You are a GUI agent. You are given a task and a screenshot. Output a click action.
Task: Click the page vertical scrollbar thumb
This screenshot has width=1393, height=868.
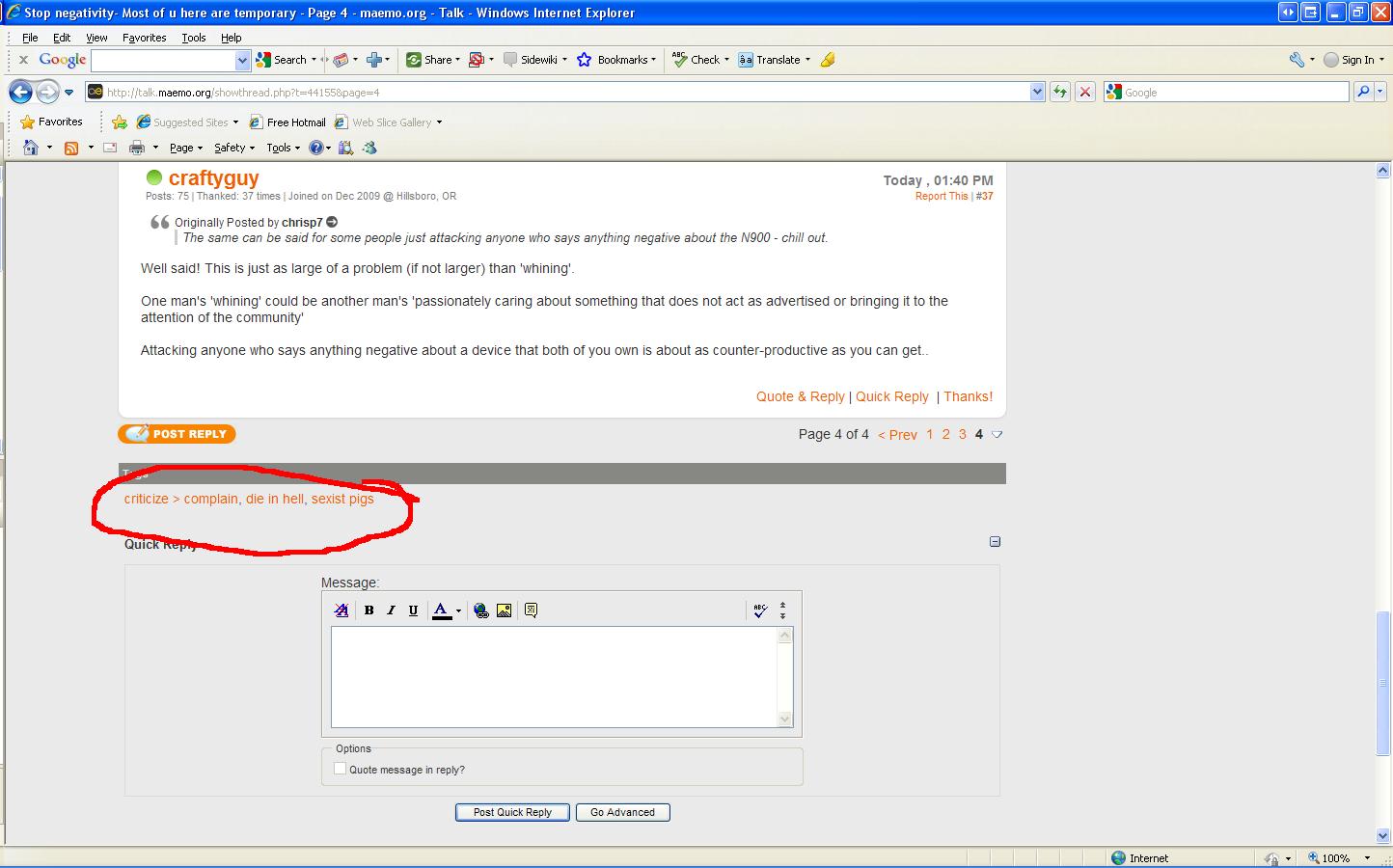click(1383, 683)
